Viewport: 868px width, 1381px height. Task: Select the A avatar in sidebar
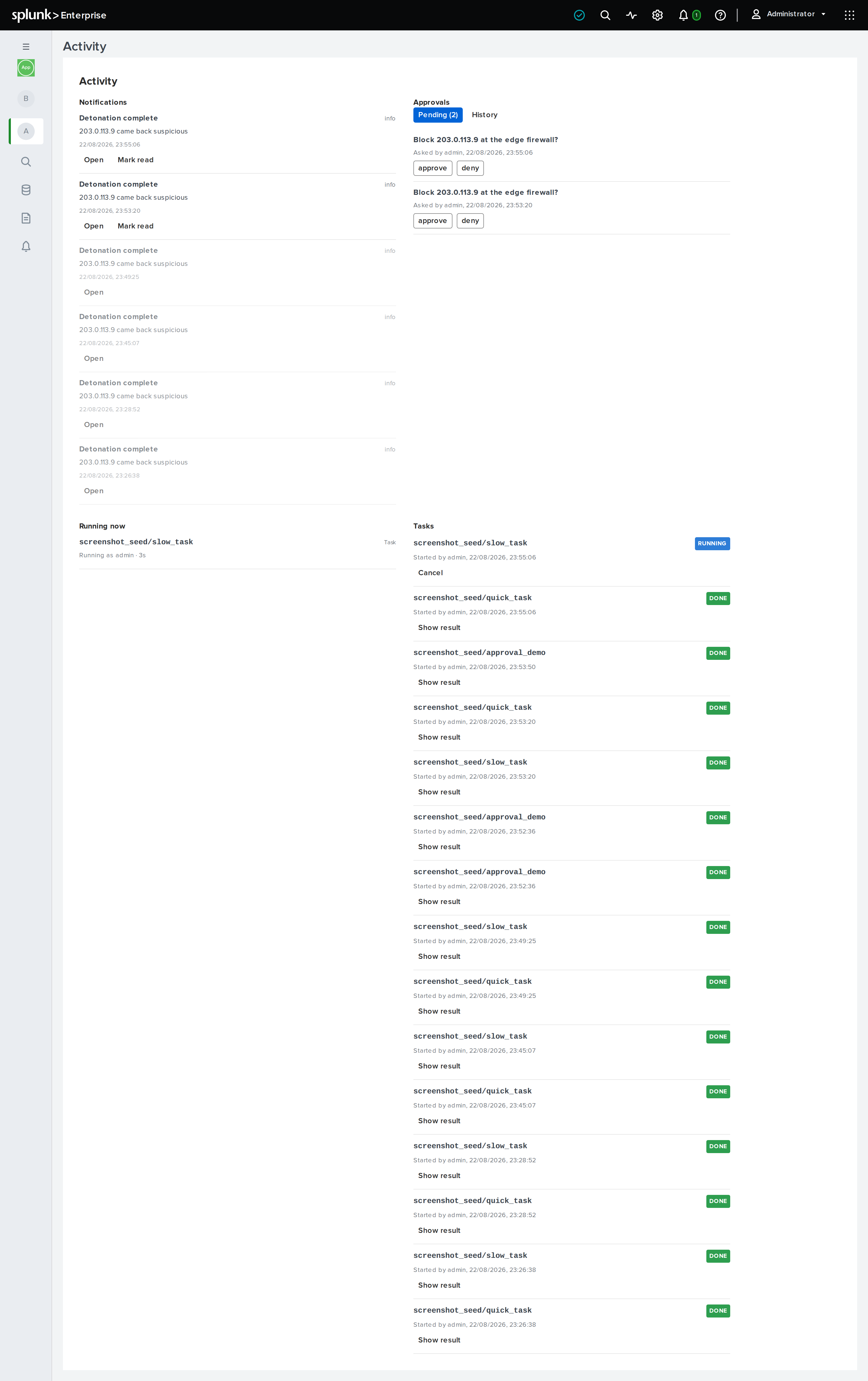click(26, 131)
